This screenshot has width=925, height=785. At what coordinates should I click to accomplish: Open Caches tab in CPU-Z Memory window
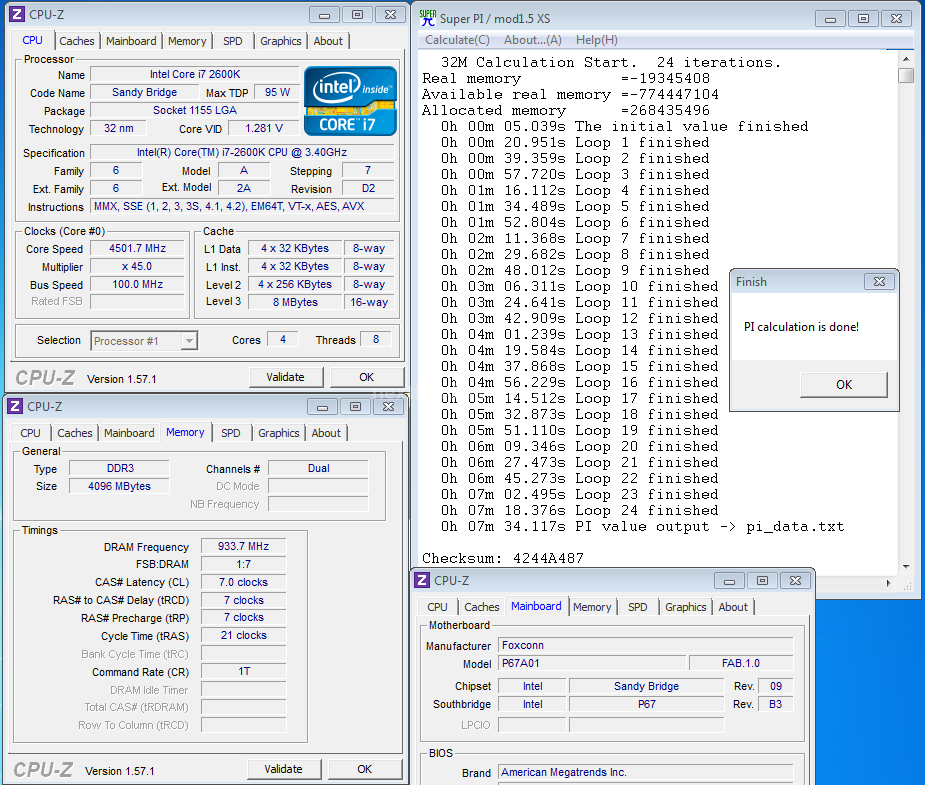pos(75,433)
